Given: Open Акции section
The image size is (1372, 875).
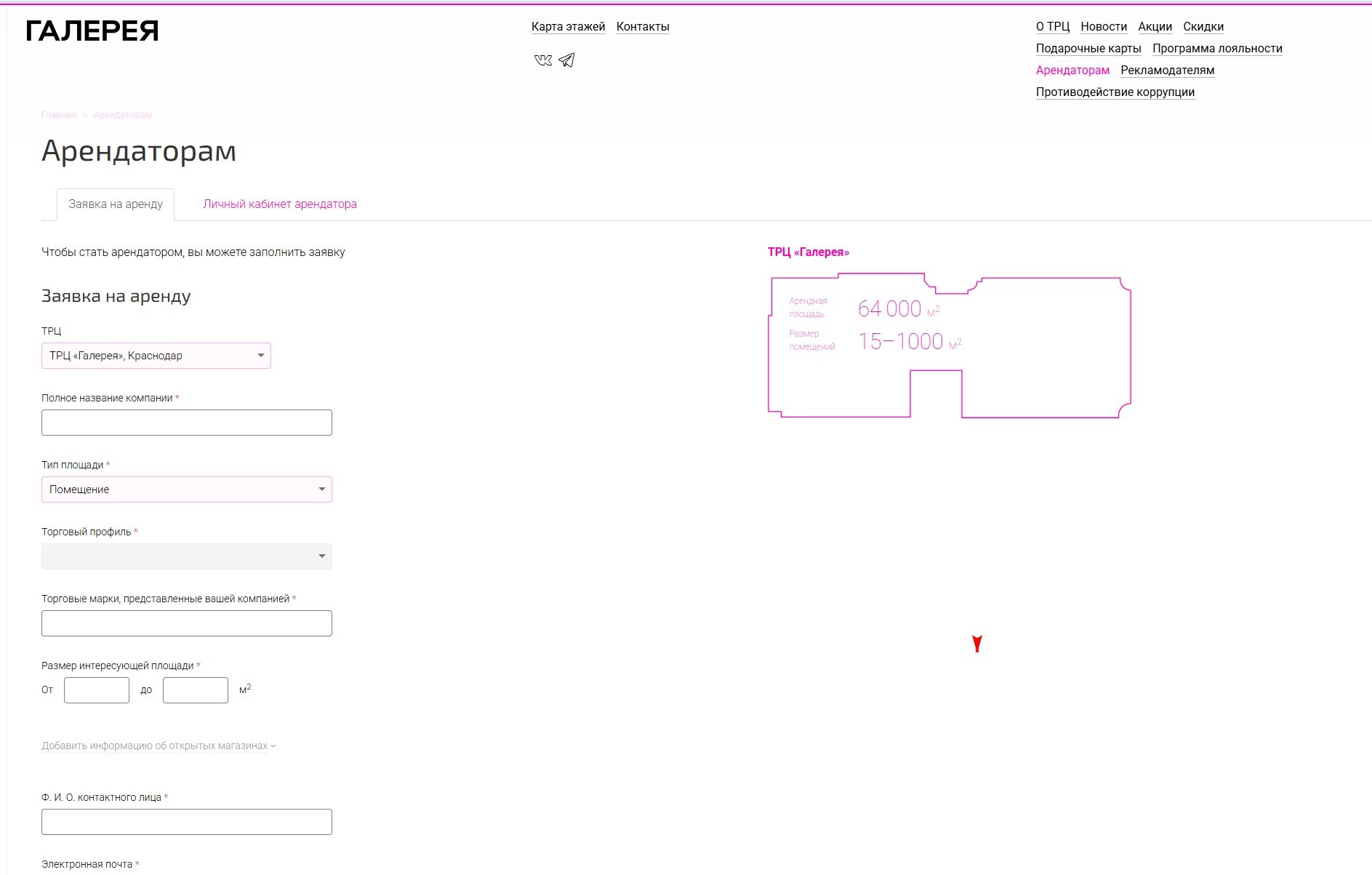Looking at the screenshot, I should tap(1155, 27).
